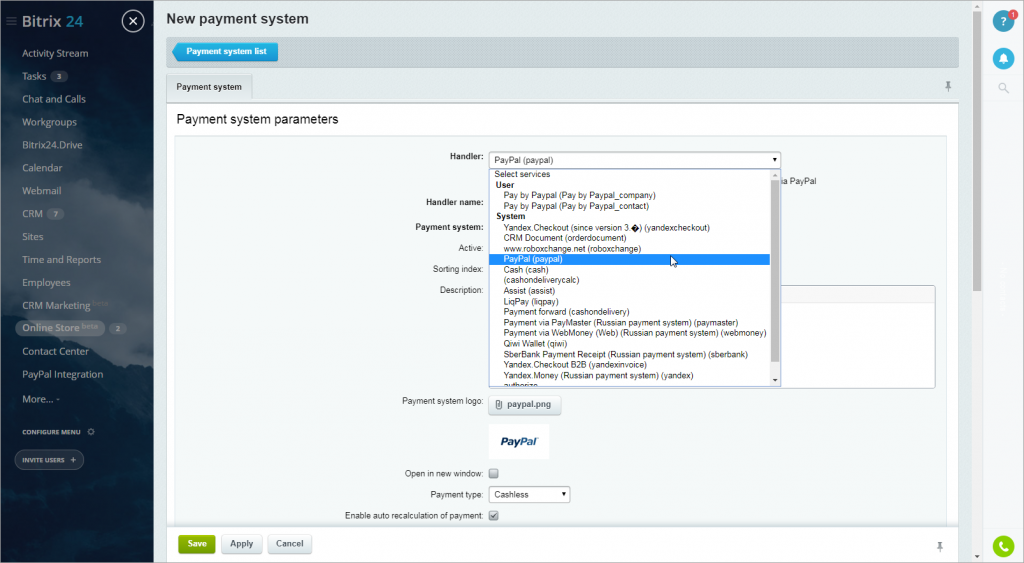The image size is (1024, 563).
Task: Disable auto recalculation of payment checkbox
Action: tap(494, 515)
